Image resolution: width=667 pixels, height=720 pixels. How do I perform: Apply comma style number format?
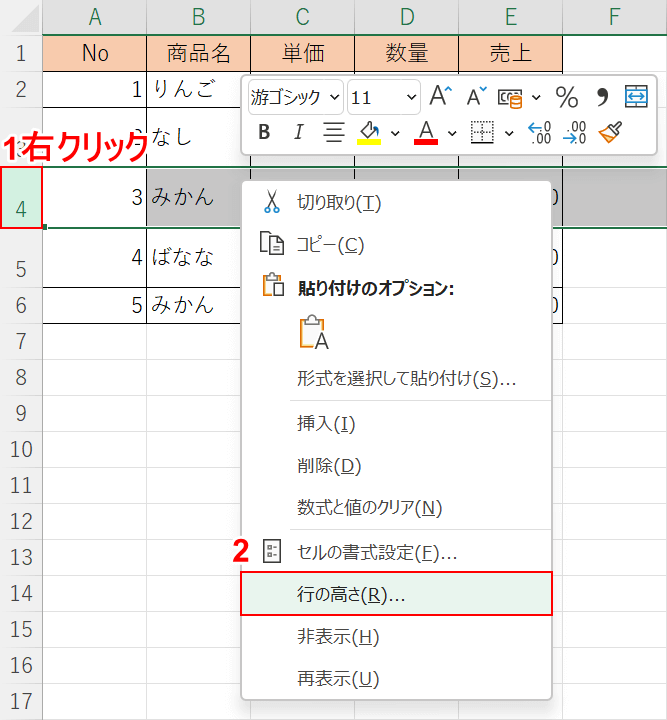(602, 97)
